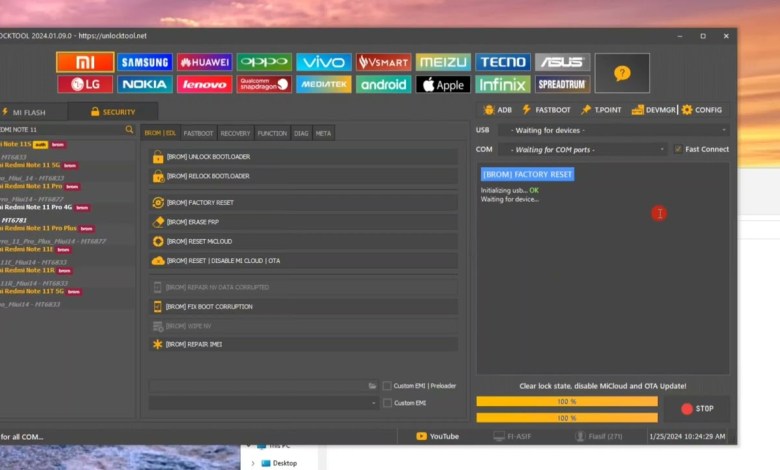Click the search magnifier in model field
The height and width of the screenshot is (470, 780).
pyautogui.click(x=129, y=130)
